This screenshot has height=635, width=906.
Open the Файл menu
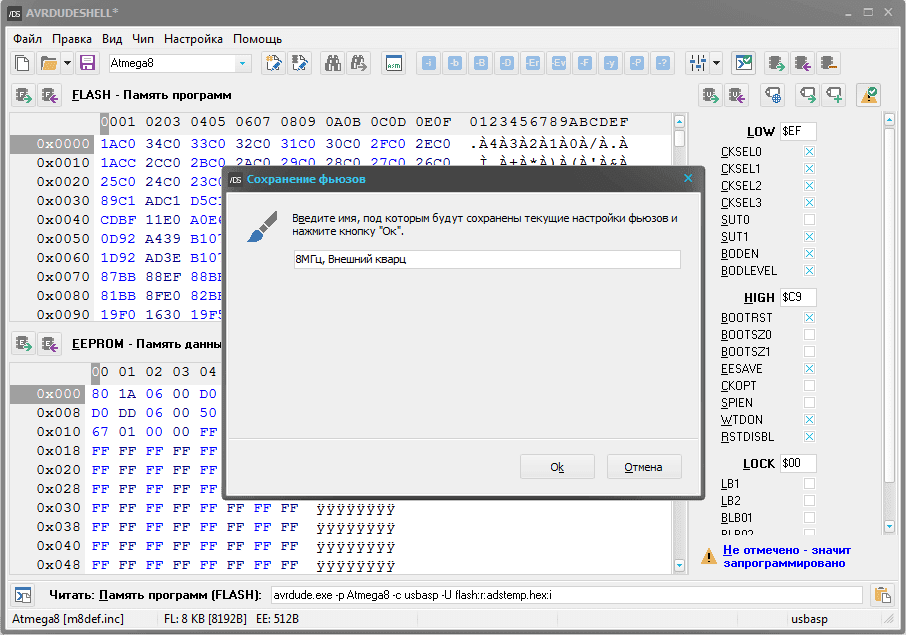pos(27,39)
